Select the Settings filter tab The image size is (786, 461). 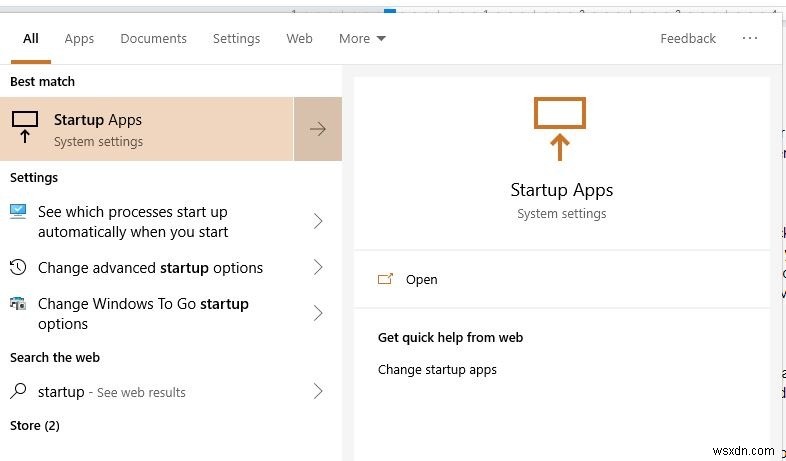point(236,39)
